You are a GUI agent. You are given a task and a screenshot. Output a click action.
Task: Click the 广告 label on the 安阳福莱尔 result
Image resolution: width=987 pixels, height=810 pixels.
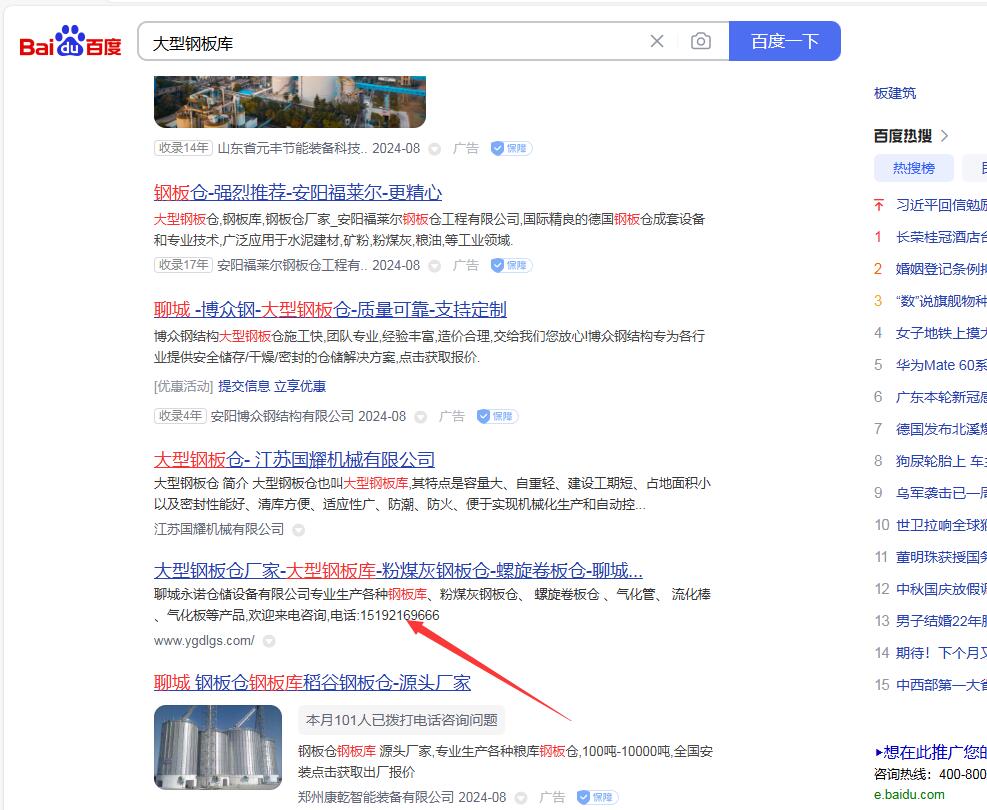(x=466, y=266)
